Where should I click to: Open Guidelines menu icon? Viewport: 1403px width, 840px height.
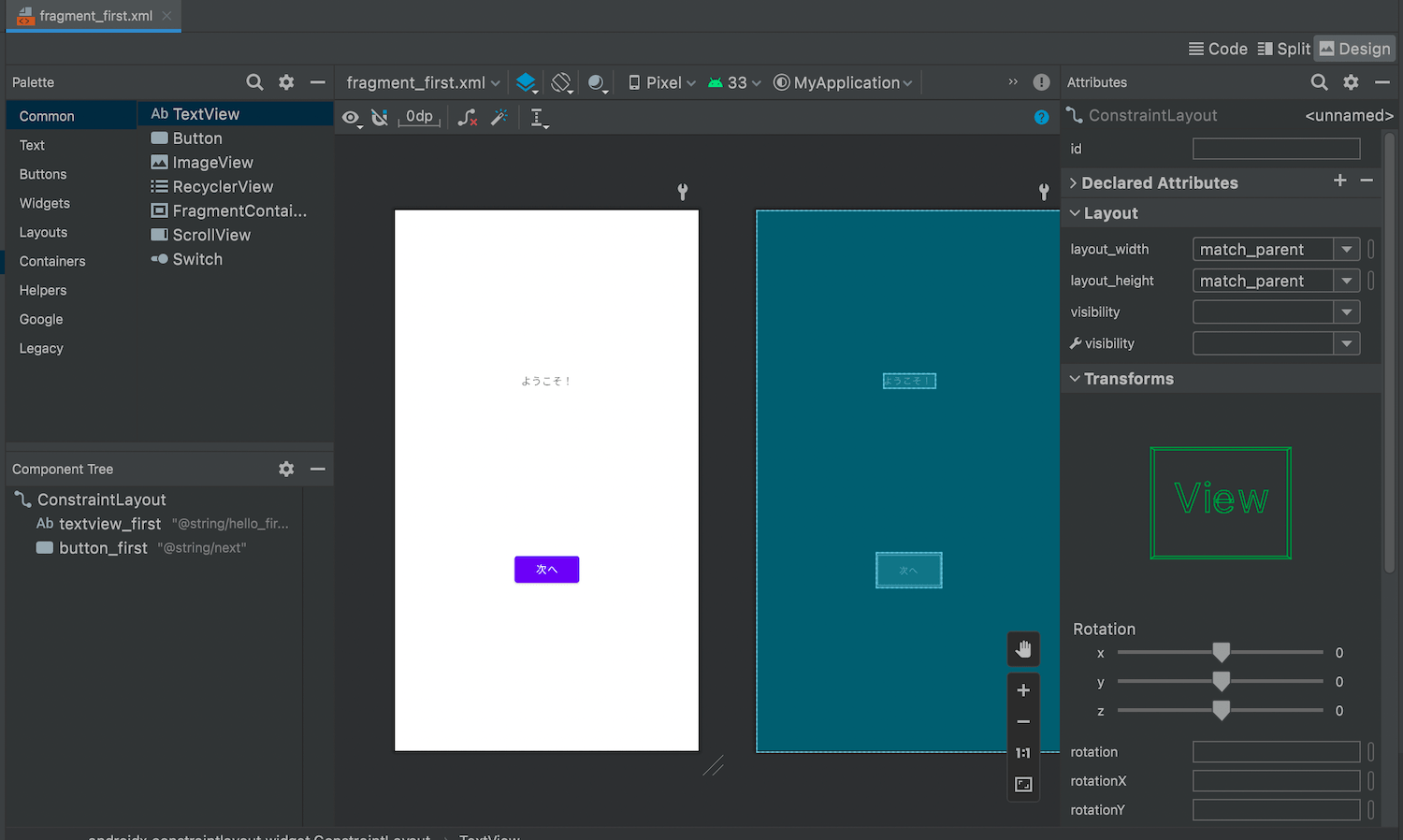pos(539,118)
